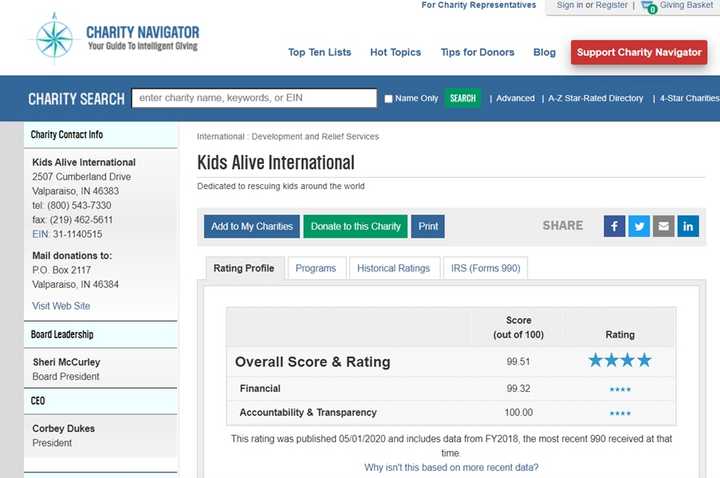Click the green SEARCH button
Viewport: 720px width, 478px height.
pos(463,98)
